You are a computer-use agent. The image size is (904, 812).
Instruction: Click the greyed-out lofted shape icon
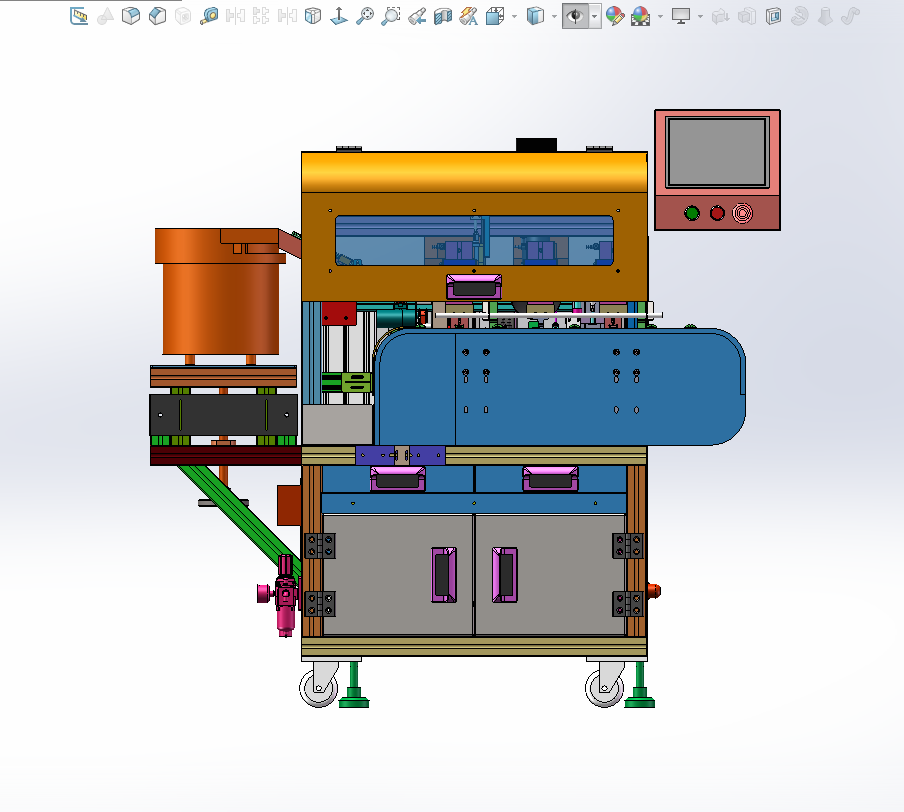point(825,16)
